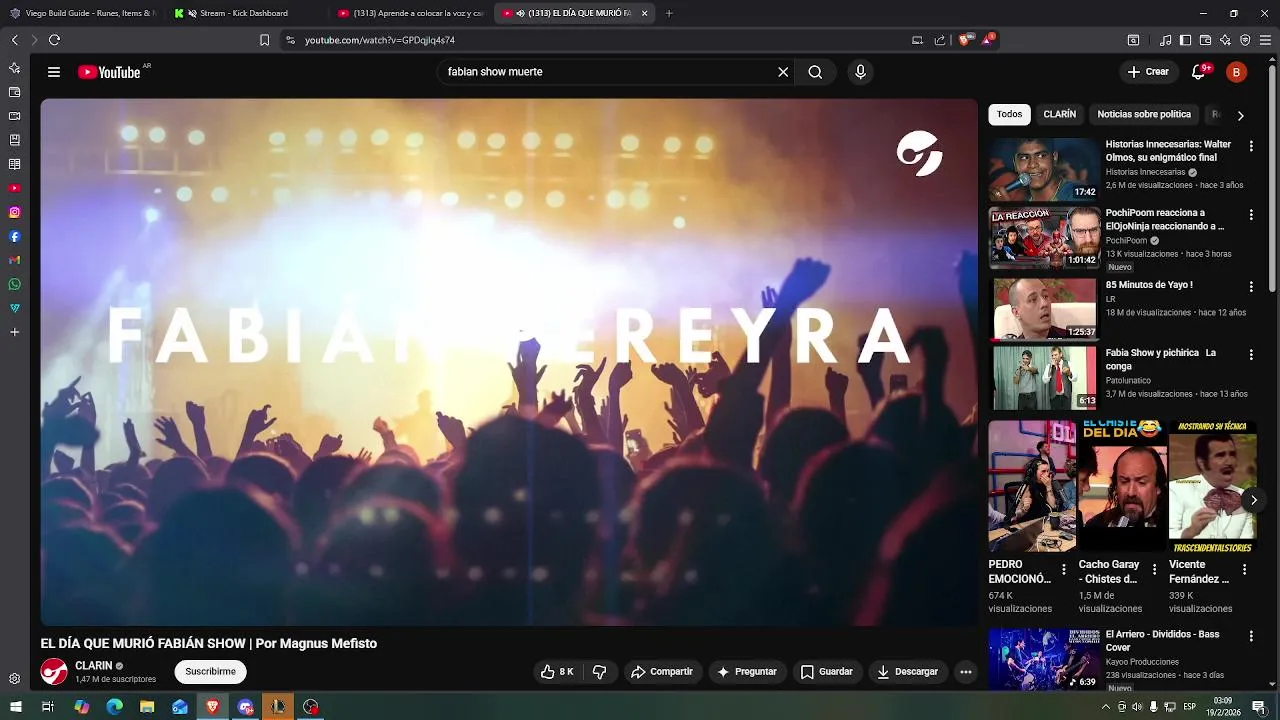
Task: Open the browser main menu
Action: [x=1265, y=40]
